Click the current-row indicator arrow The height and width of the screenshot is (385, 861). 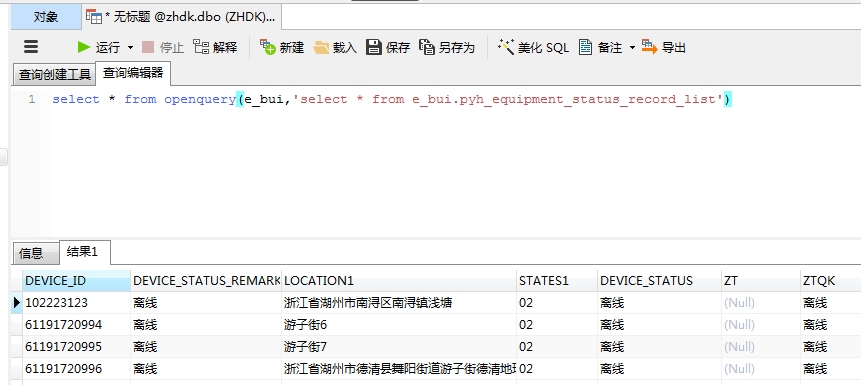click(17, 303)
